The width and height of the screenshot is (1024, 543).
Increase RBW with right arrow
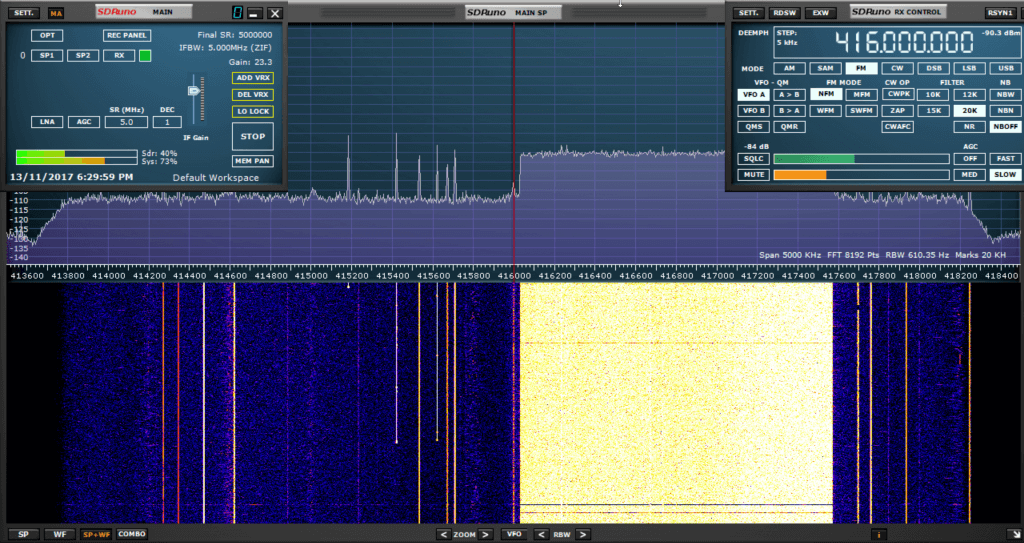tap(582, 534)
